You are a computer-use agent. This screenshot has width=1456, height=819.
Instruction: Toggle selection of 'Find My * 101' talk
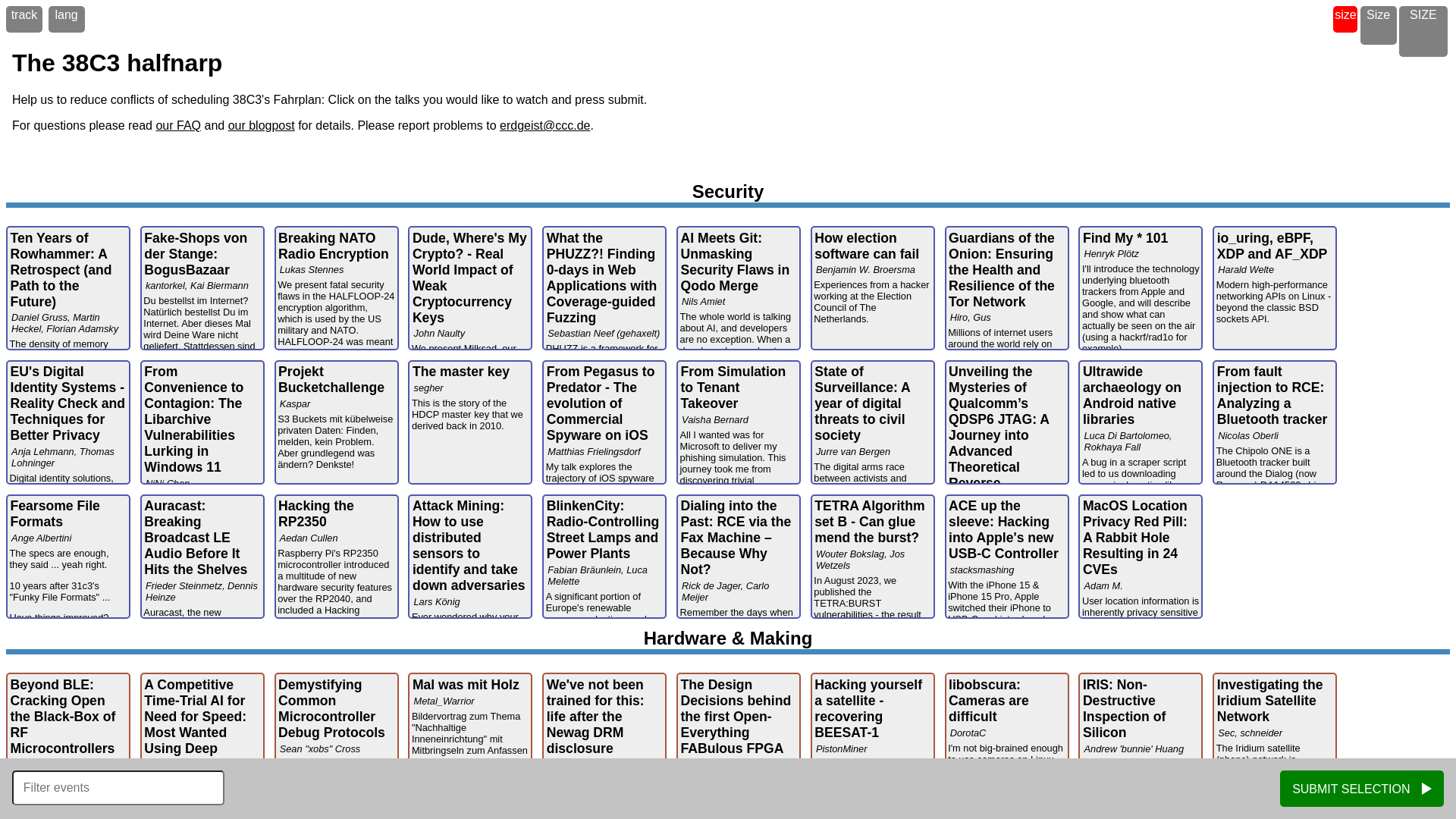[x=1140, y=288]
